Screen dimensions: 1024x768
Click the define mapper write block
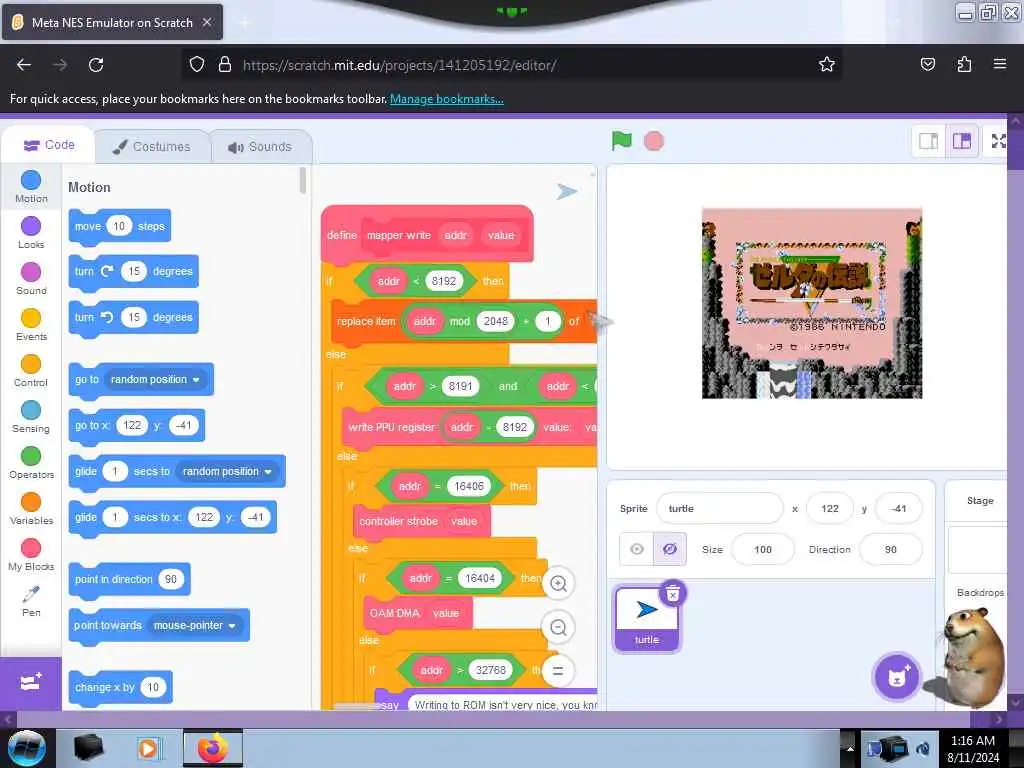pyautogui.click(x=427, y=235)
